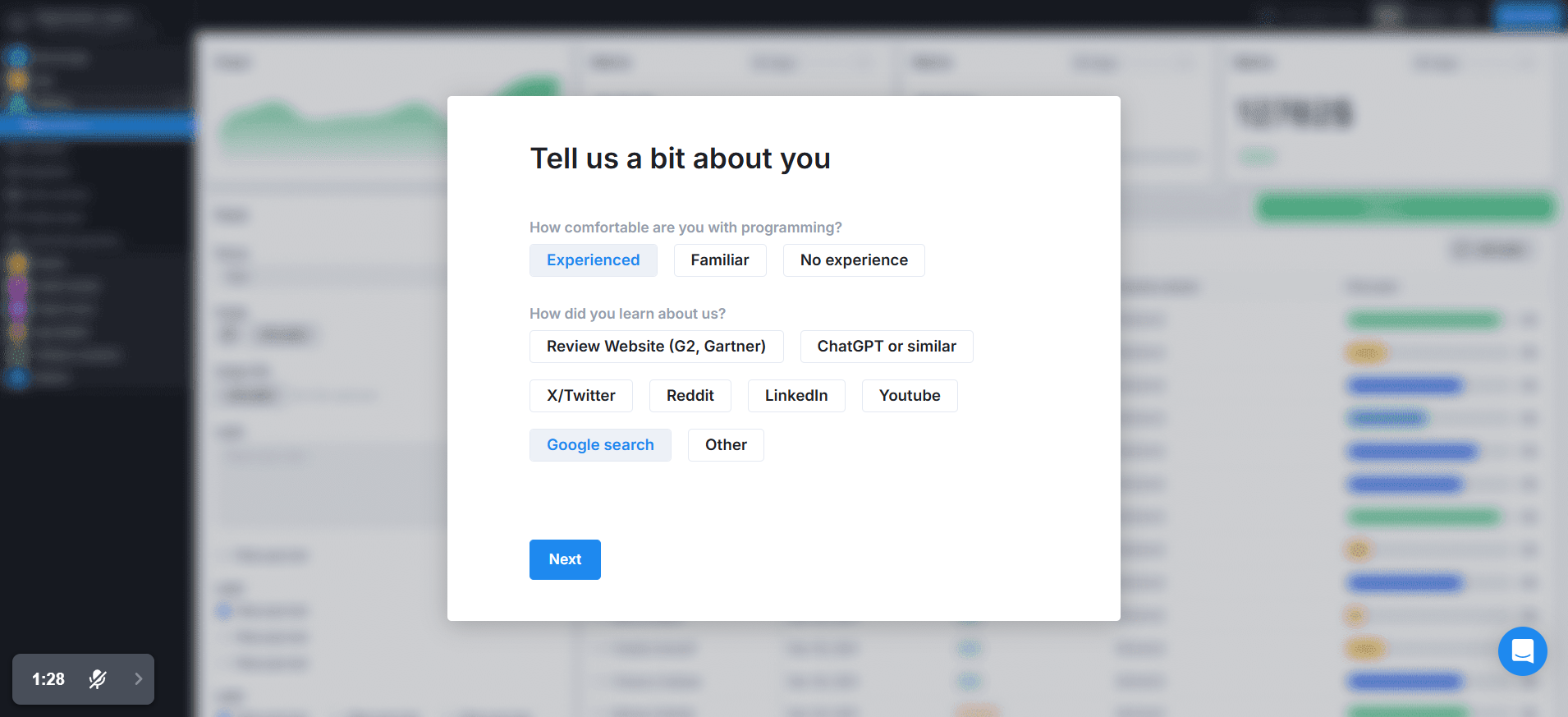Open the chat support bubble
Viewport: 1568px width, 717px height.
(1522, 651)
